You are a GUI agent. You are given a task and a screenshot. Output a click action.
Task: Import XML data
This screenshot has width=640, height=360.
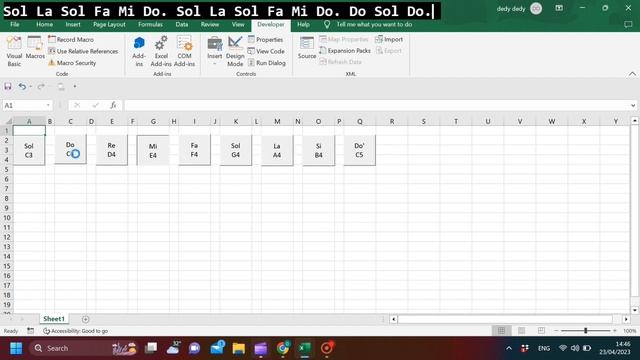(x=389, y=39)
